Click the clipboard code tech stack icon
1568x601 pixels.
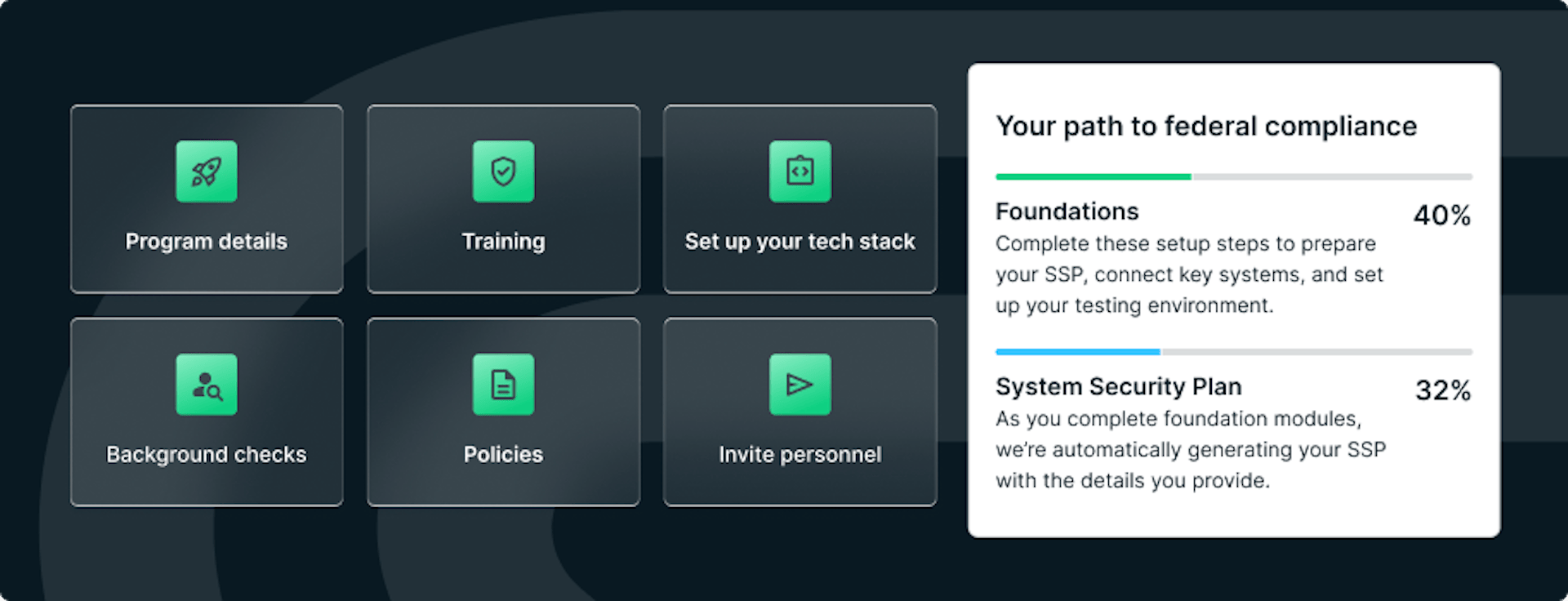tap(800, 171)
